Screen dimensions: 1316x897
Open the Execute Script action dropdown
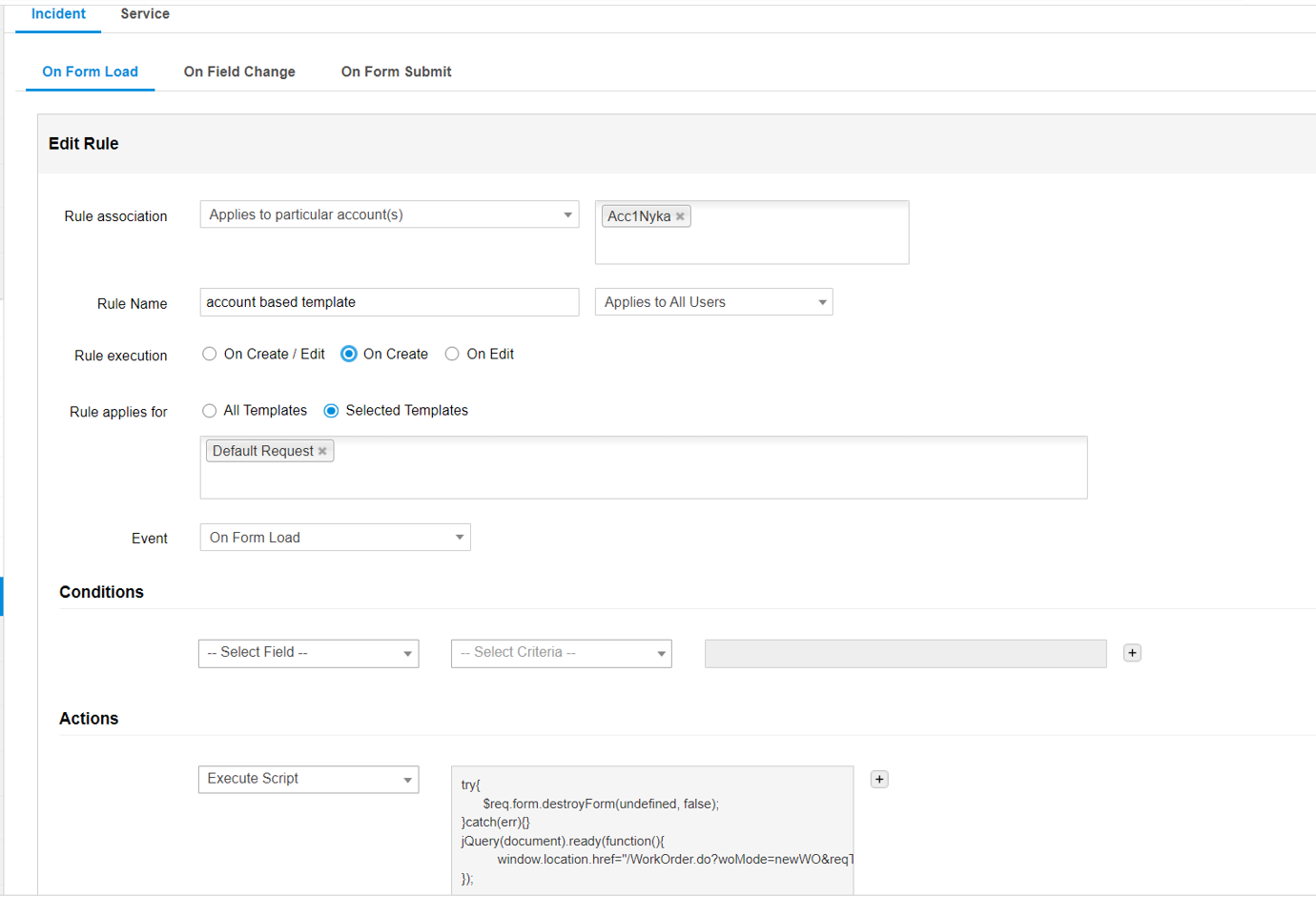pyautogui.click(x=308, y=779)
